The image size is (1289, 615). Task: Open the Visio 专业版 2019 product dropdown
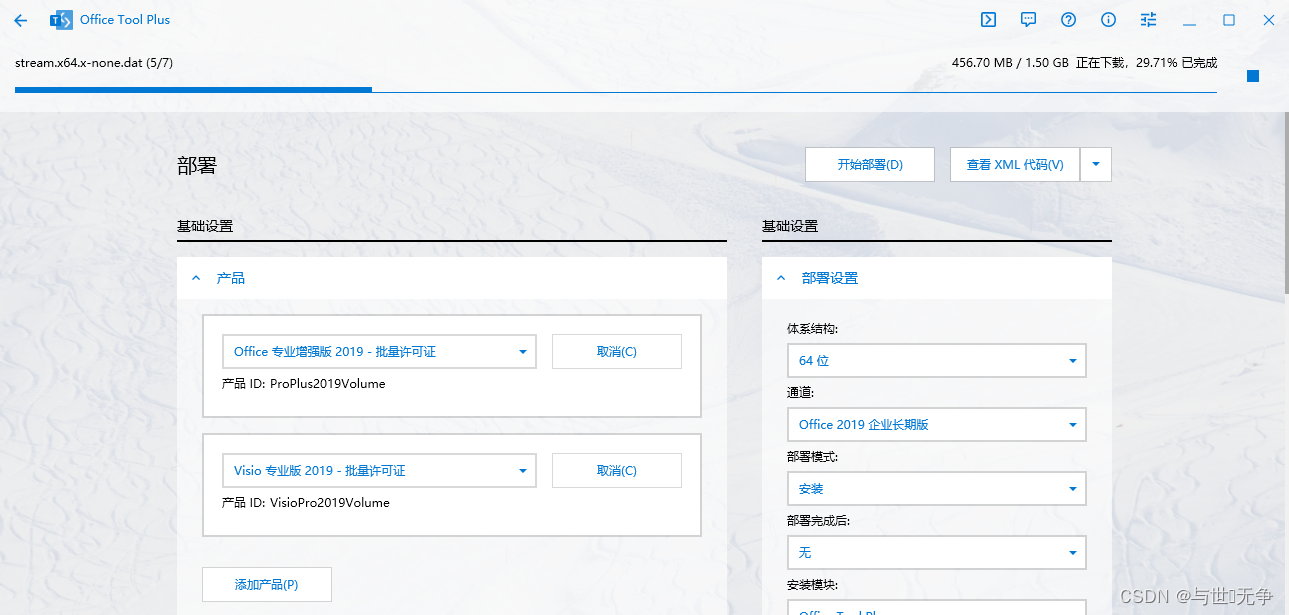[x=379, y=471]
